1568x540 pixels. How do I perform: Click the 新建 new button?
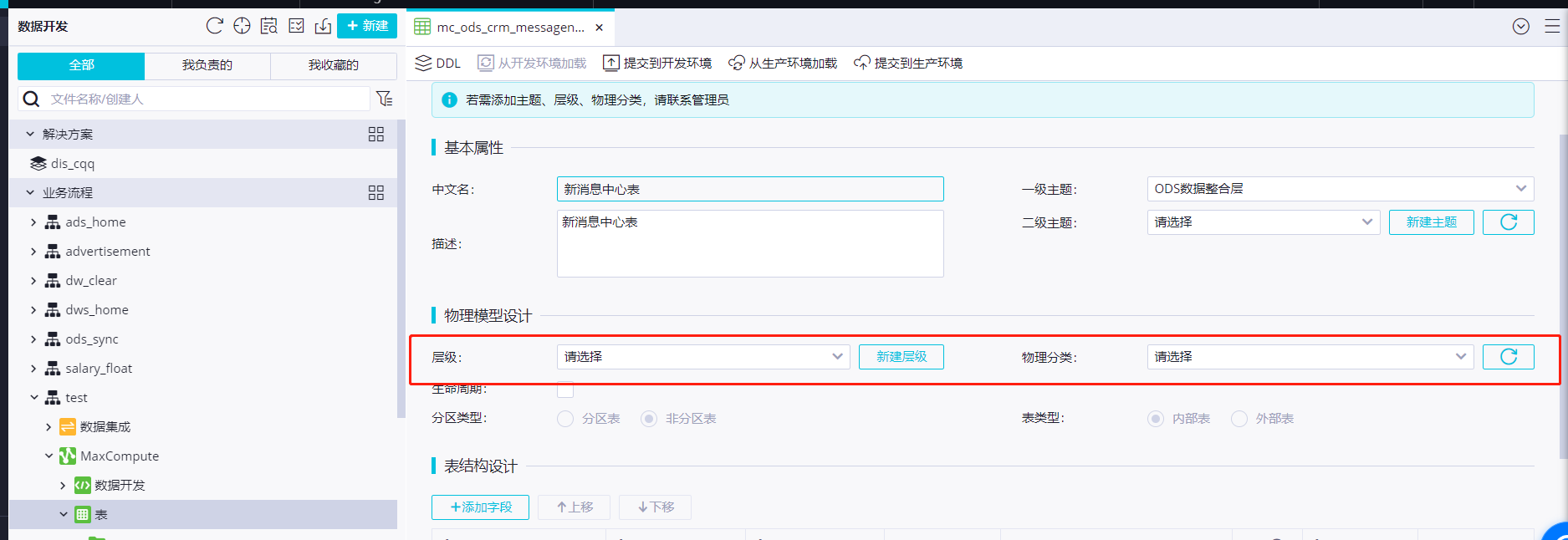367,26
